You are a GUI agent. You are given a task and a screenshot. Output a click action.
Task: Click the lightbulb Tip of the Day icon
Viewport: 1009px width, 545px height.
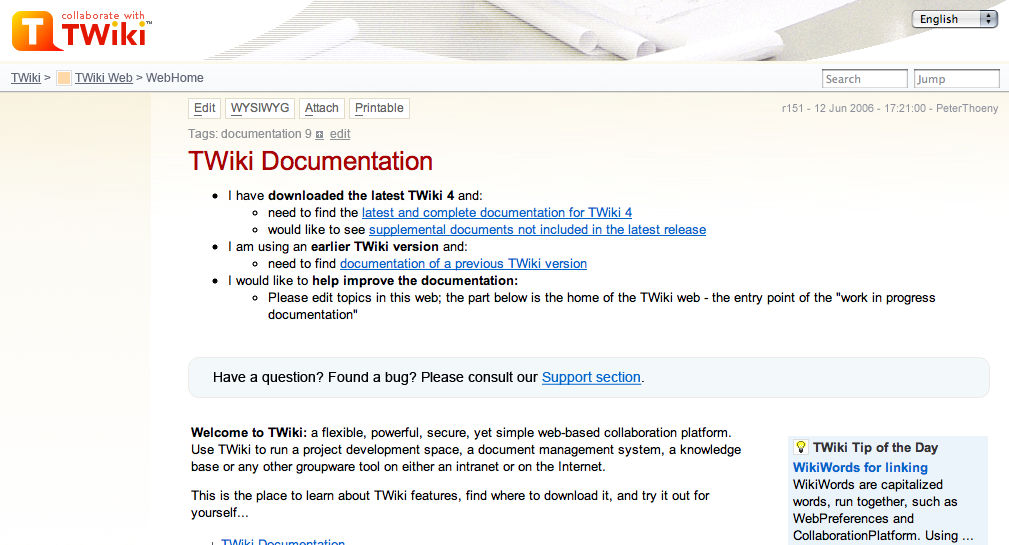pyautogui.click(x=800, y=447)
